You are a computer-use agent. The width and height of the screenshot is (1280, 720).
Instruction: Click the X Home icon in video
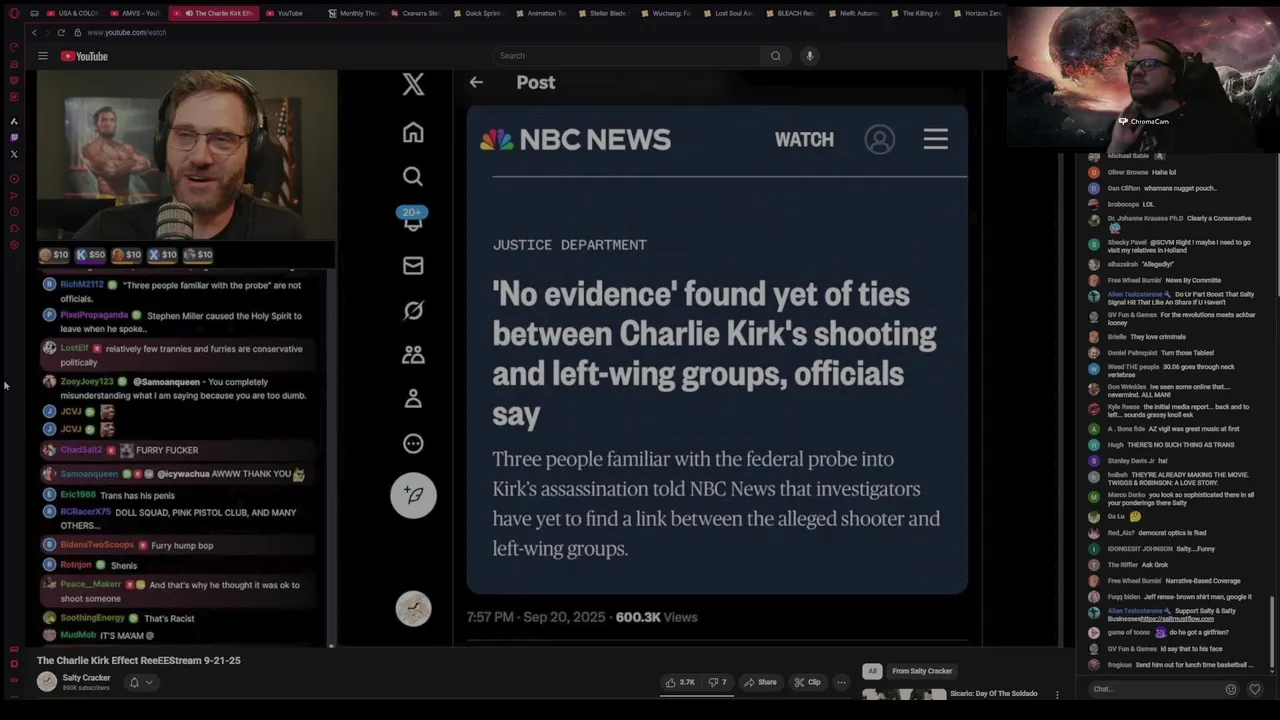click(413, 132)
